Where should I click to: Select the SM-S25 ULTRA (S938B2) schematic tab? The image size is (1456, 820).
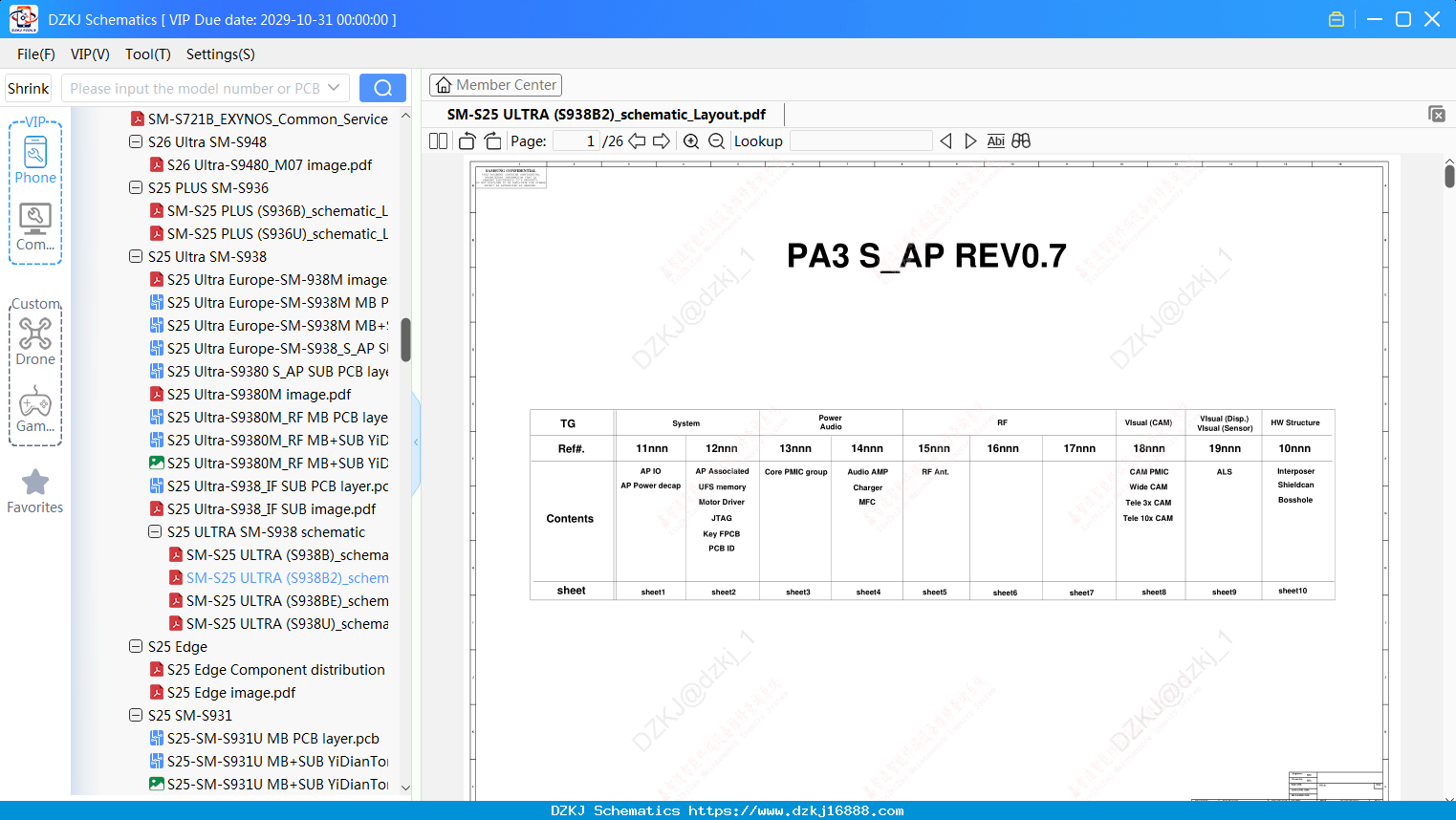[x=606, y=115]
